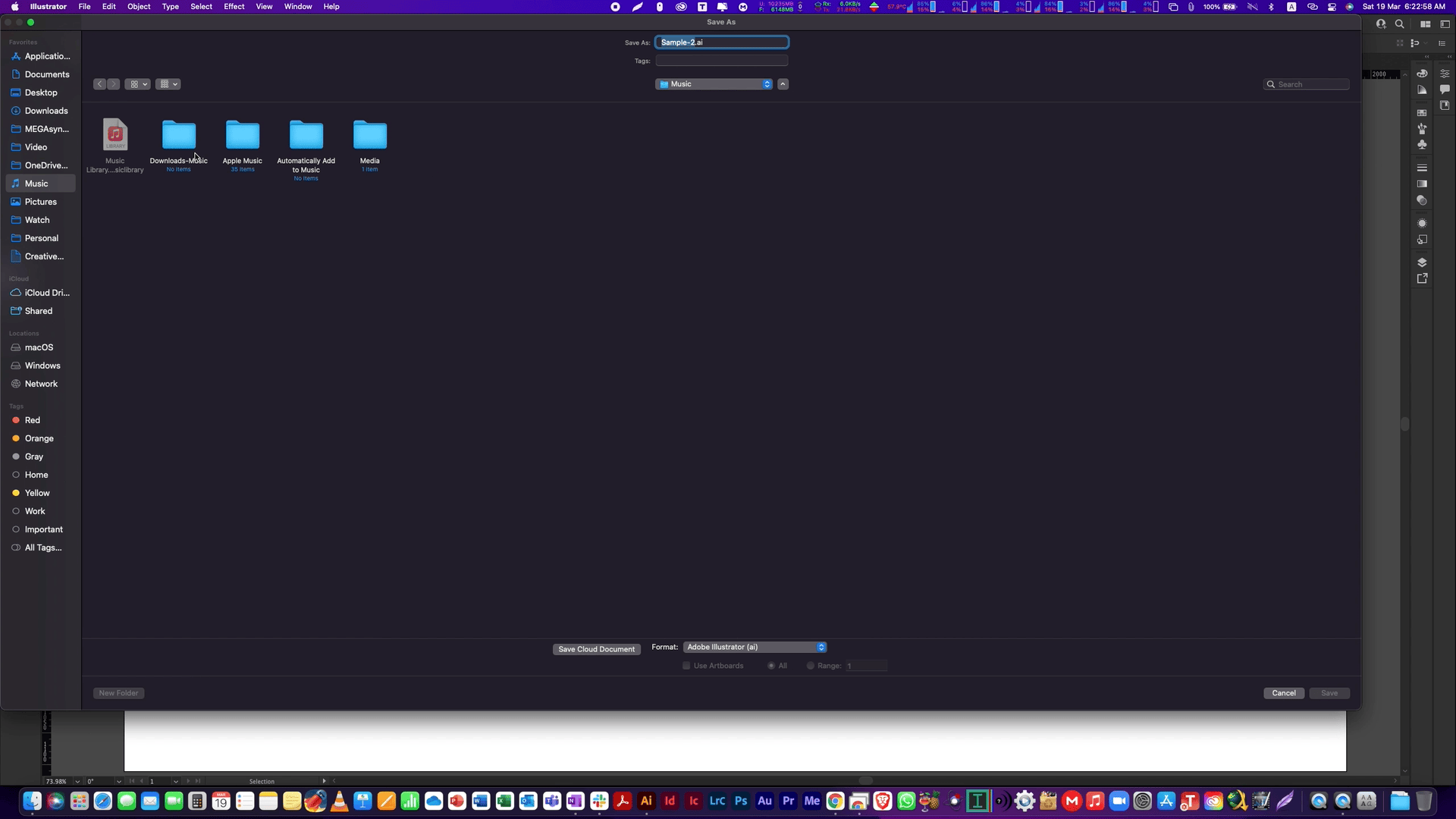The image size is (1456, 819).
Task: Click the Save Cloud Document button
Action: coord(596,649)
